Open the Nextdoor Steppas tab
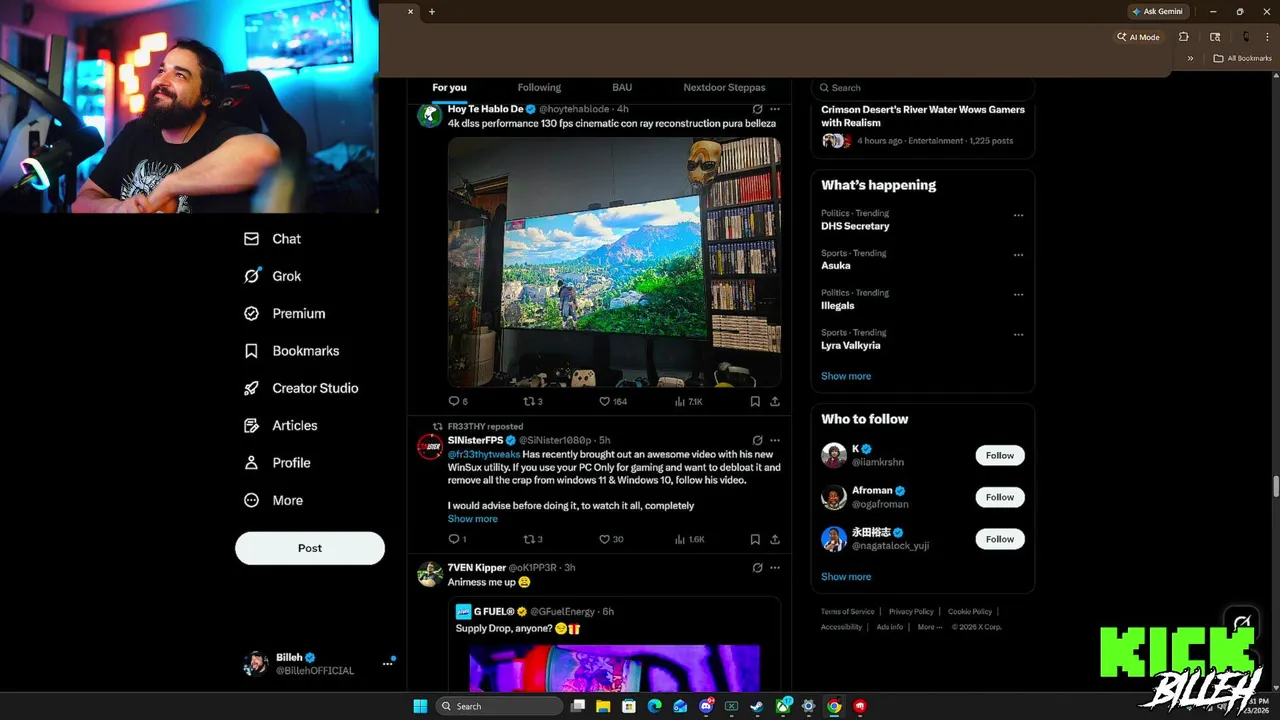 pos(724,88)
